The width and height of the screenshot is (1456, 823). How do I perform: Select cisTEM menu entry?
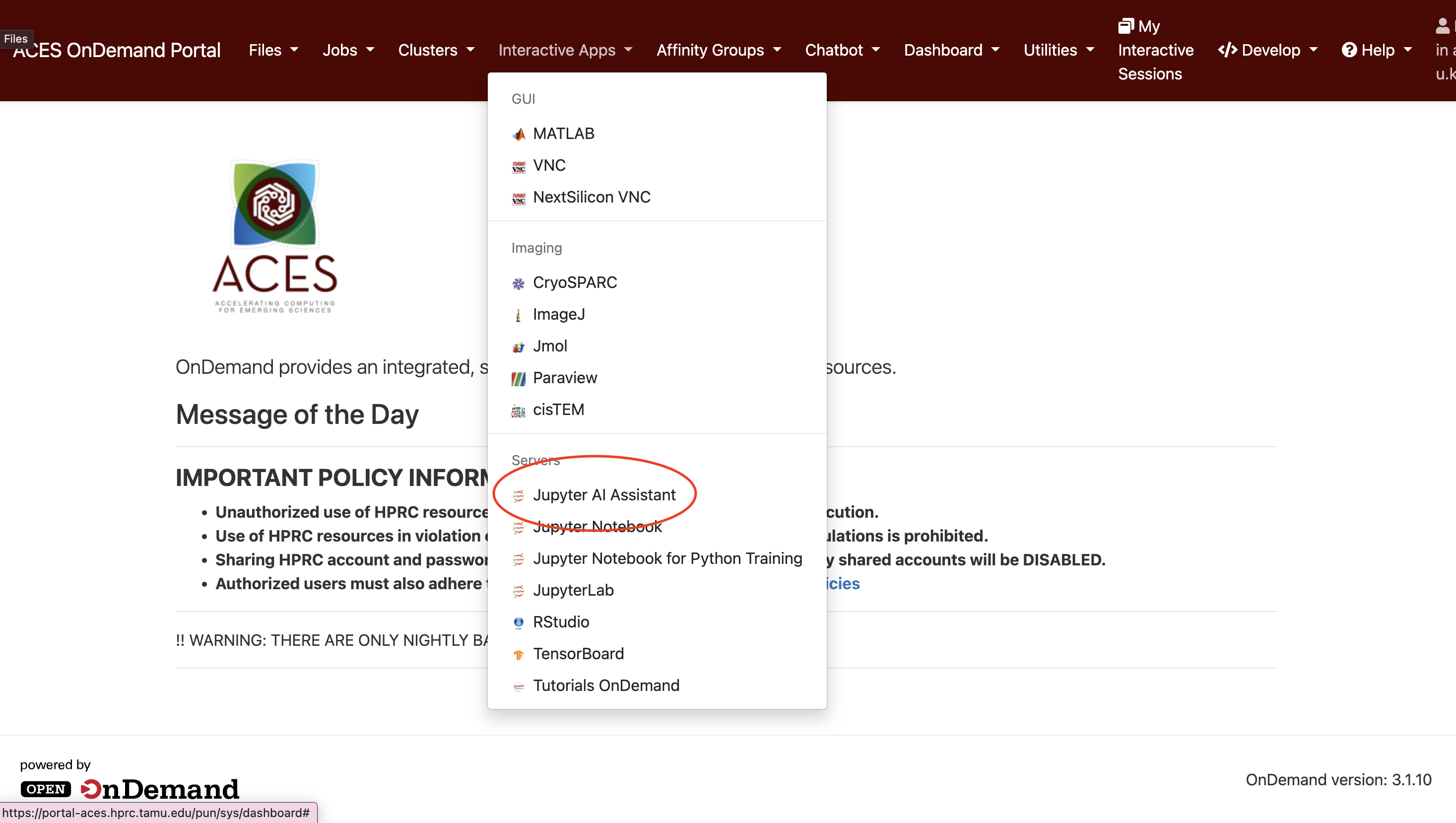tap(657, 410)
